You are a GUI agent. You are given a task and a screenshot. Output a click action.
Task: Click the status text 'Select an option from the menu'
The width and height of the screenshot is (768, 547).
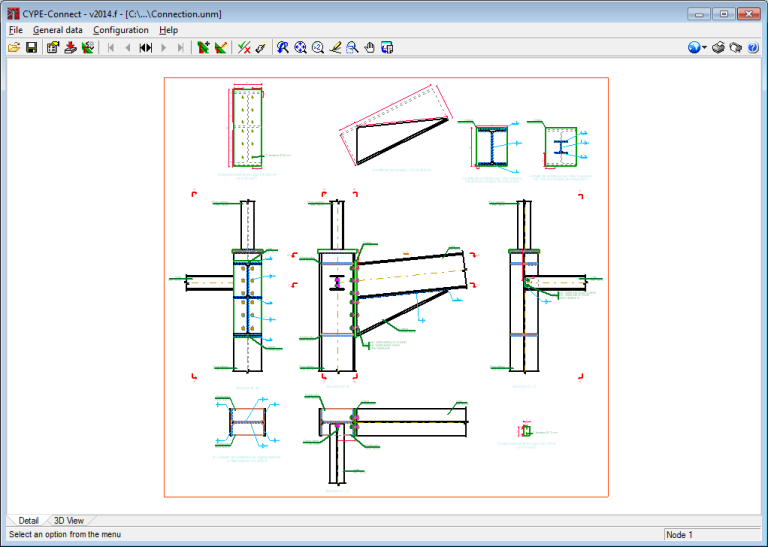point(65,534)
